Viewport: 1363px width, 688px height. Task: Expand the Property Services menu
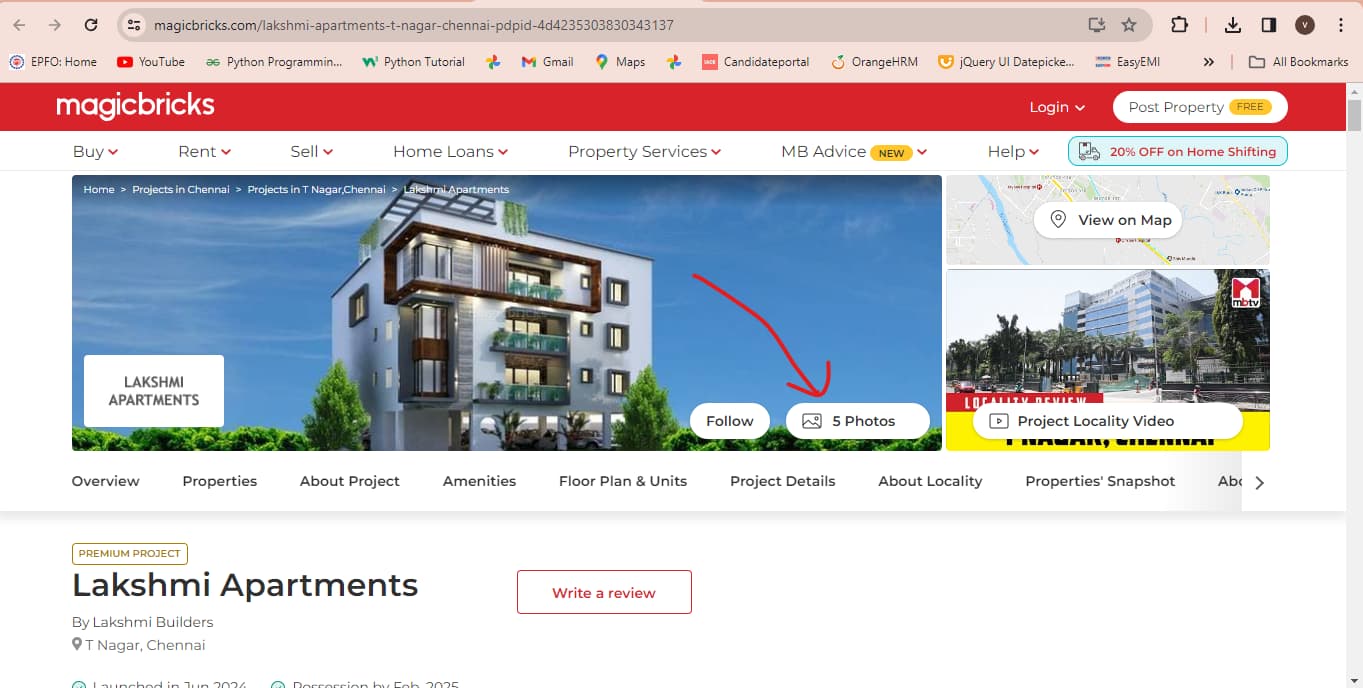pos(644,151)
